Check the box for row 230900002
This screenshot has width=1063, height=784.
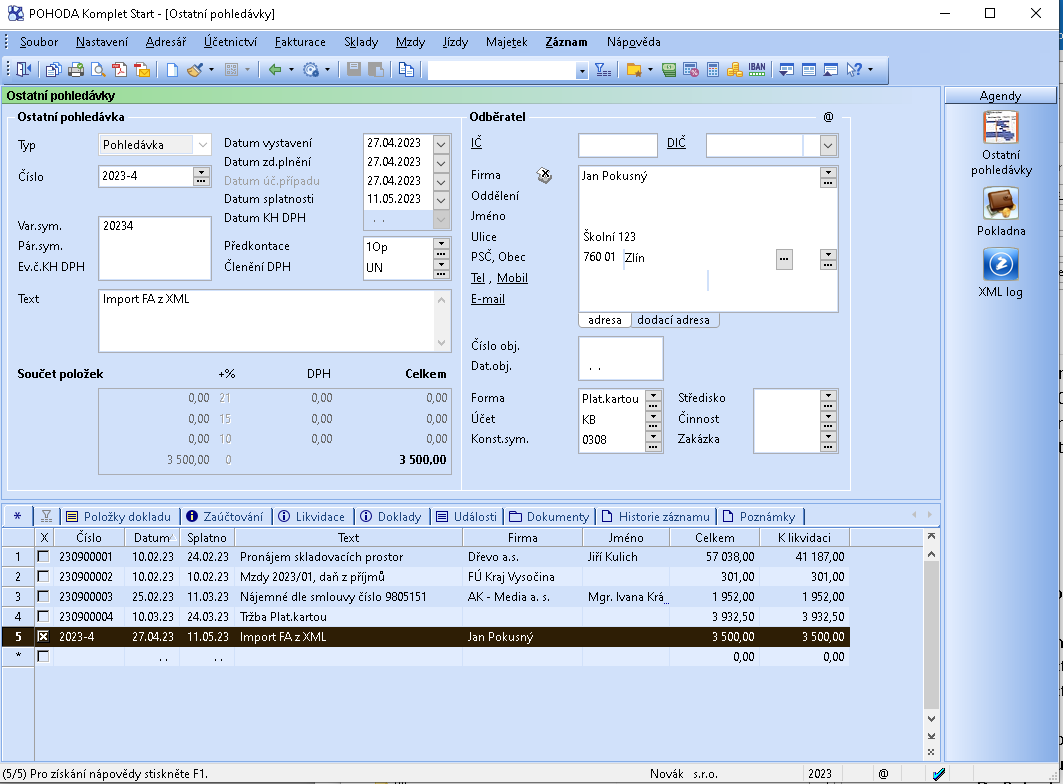pyautogui.click(x=43, y=576)
